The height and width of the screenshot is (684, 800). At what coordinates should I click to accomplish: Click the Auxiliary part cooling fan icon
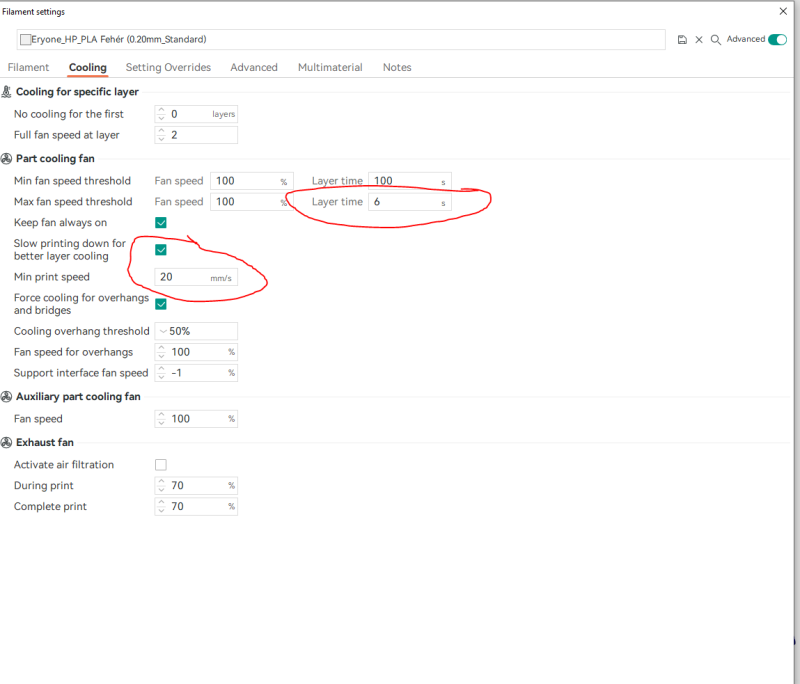pos(6,396)
